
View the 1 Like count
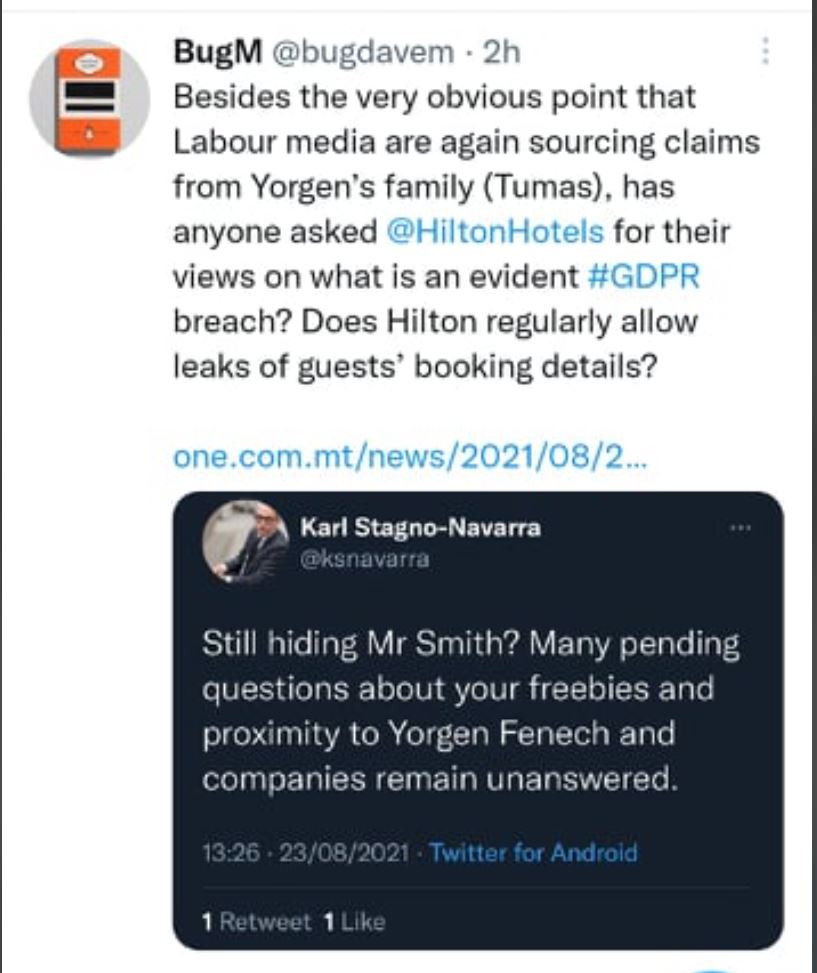click(353, 921)
